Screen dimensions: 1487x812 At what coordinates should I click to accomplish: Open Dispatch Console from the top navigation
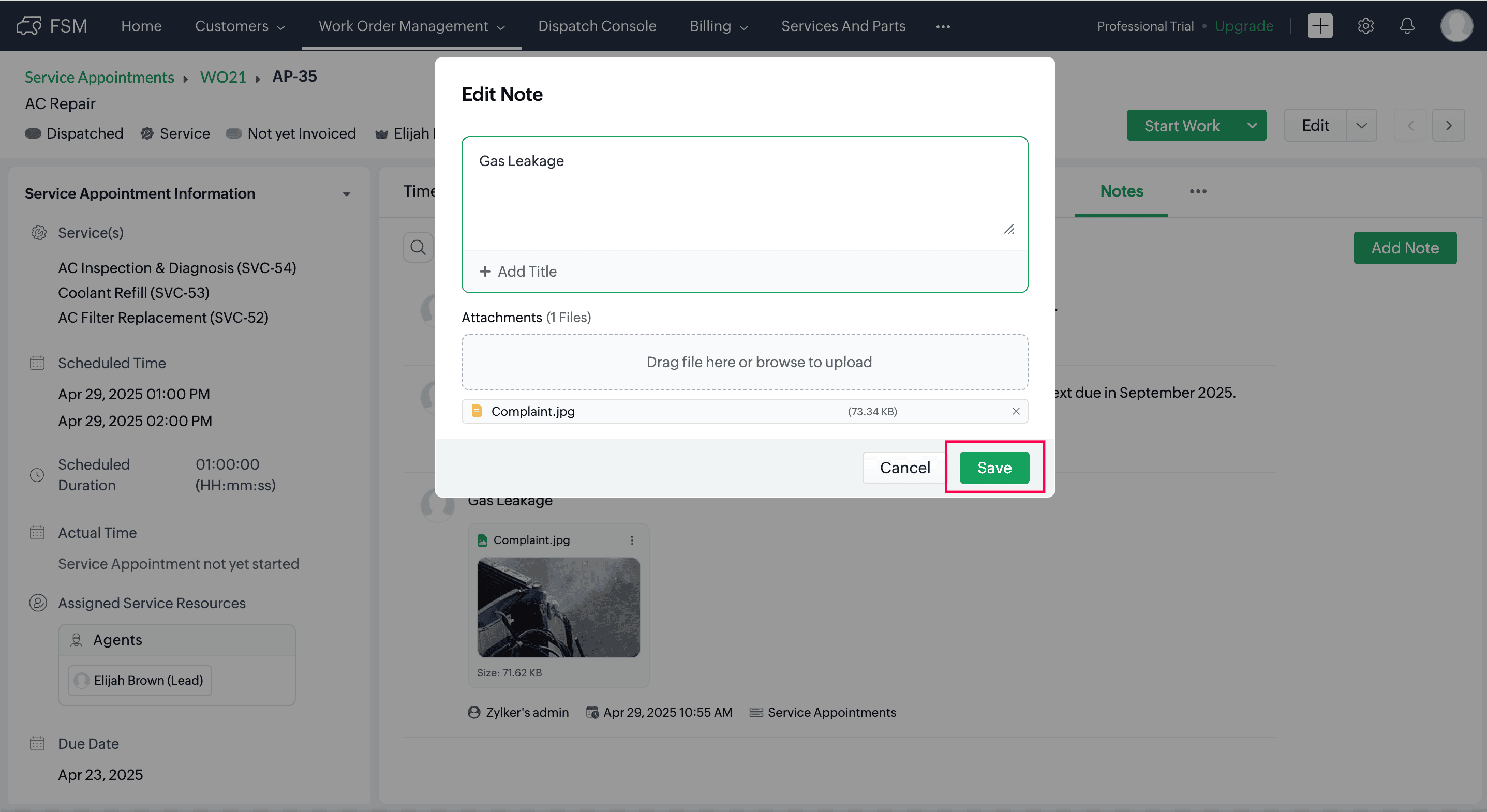[x=597, y=26]
